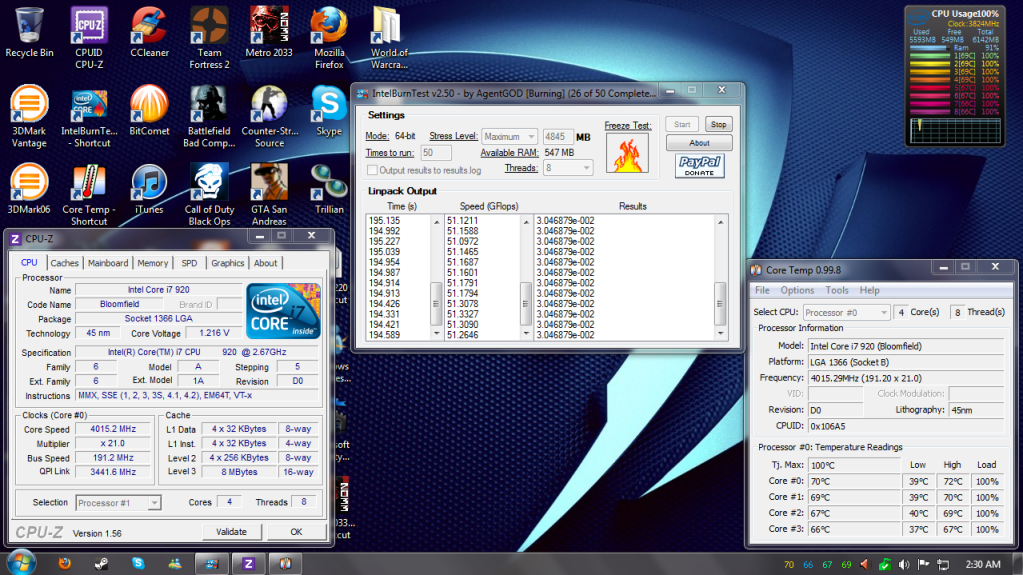Click the volume speaker tray icon
This screenshot has height=575, width=1023.
(x=904, y=565)
